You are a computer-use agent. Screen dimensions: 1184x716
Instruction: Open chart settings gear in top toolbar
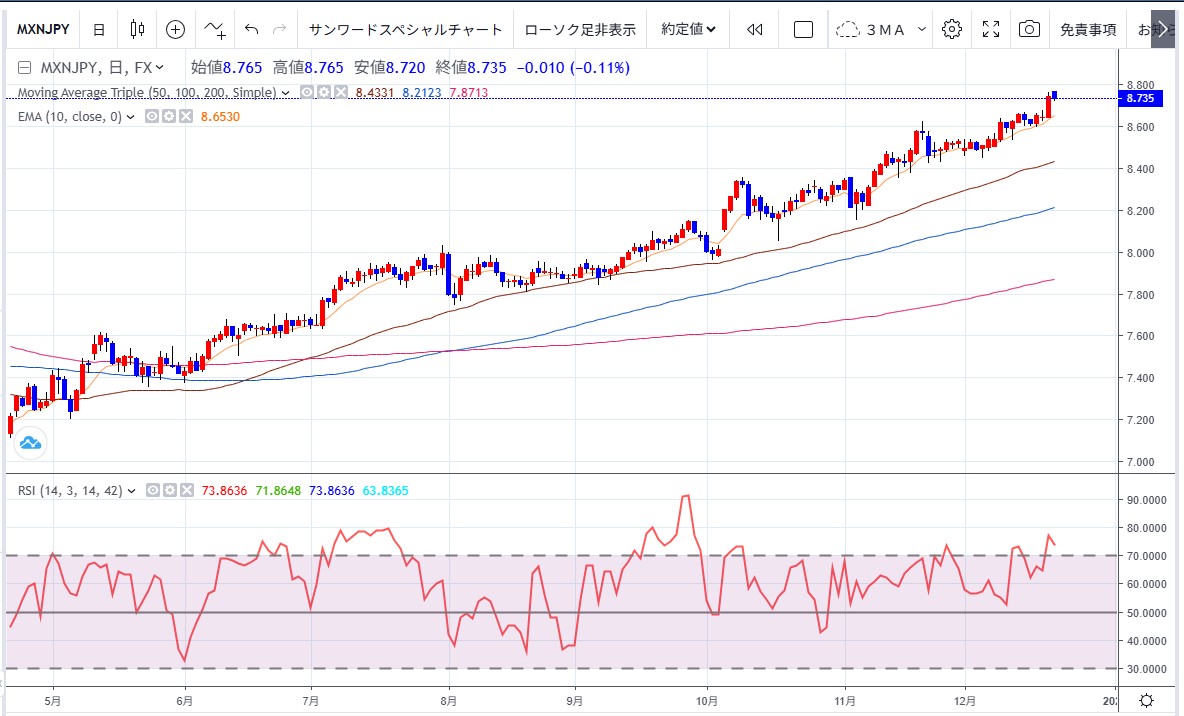(952, 29)
